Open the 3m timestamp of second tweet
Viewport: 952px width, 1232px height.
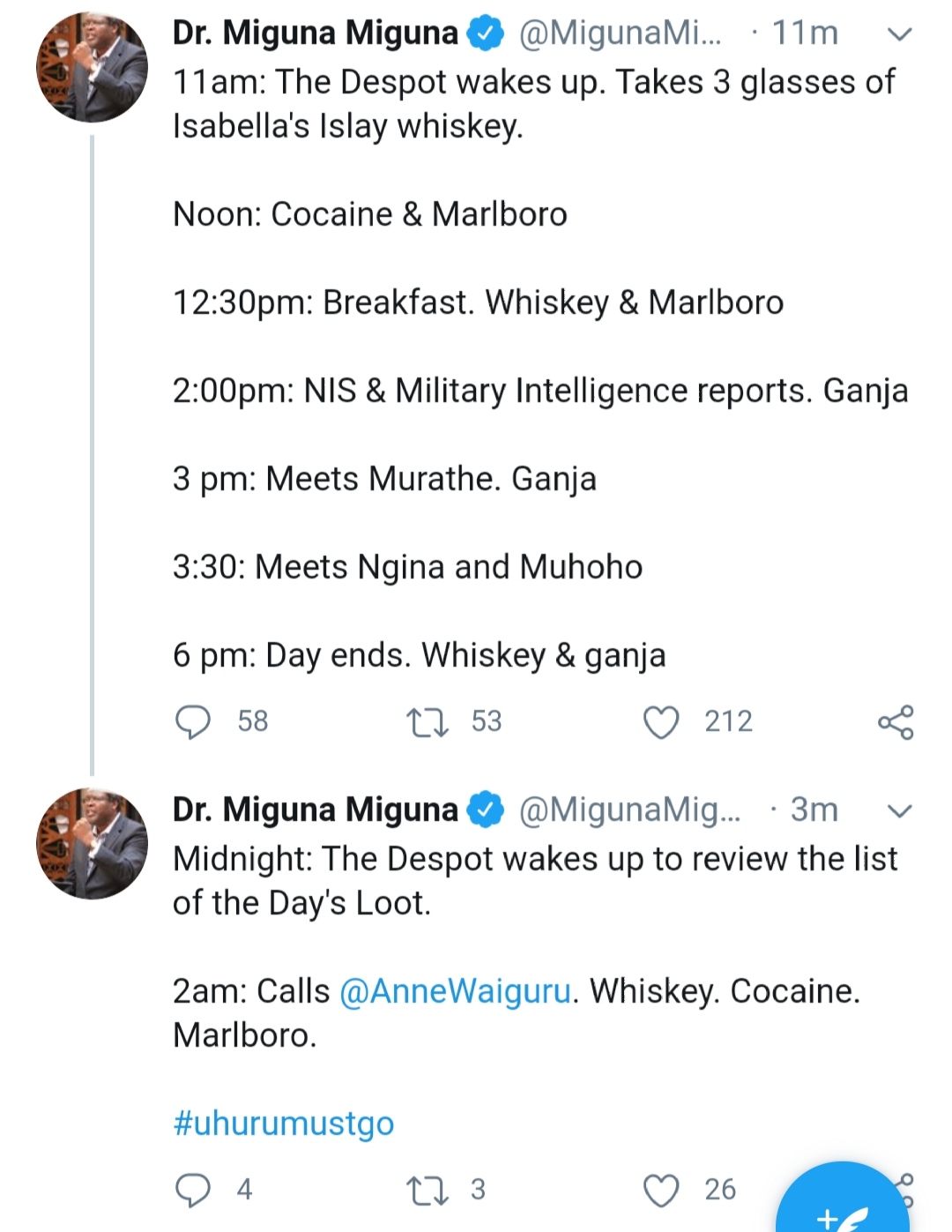pyautogui.click(x=813, y=810)
